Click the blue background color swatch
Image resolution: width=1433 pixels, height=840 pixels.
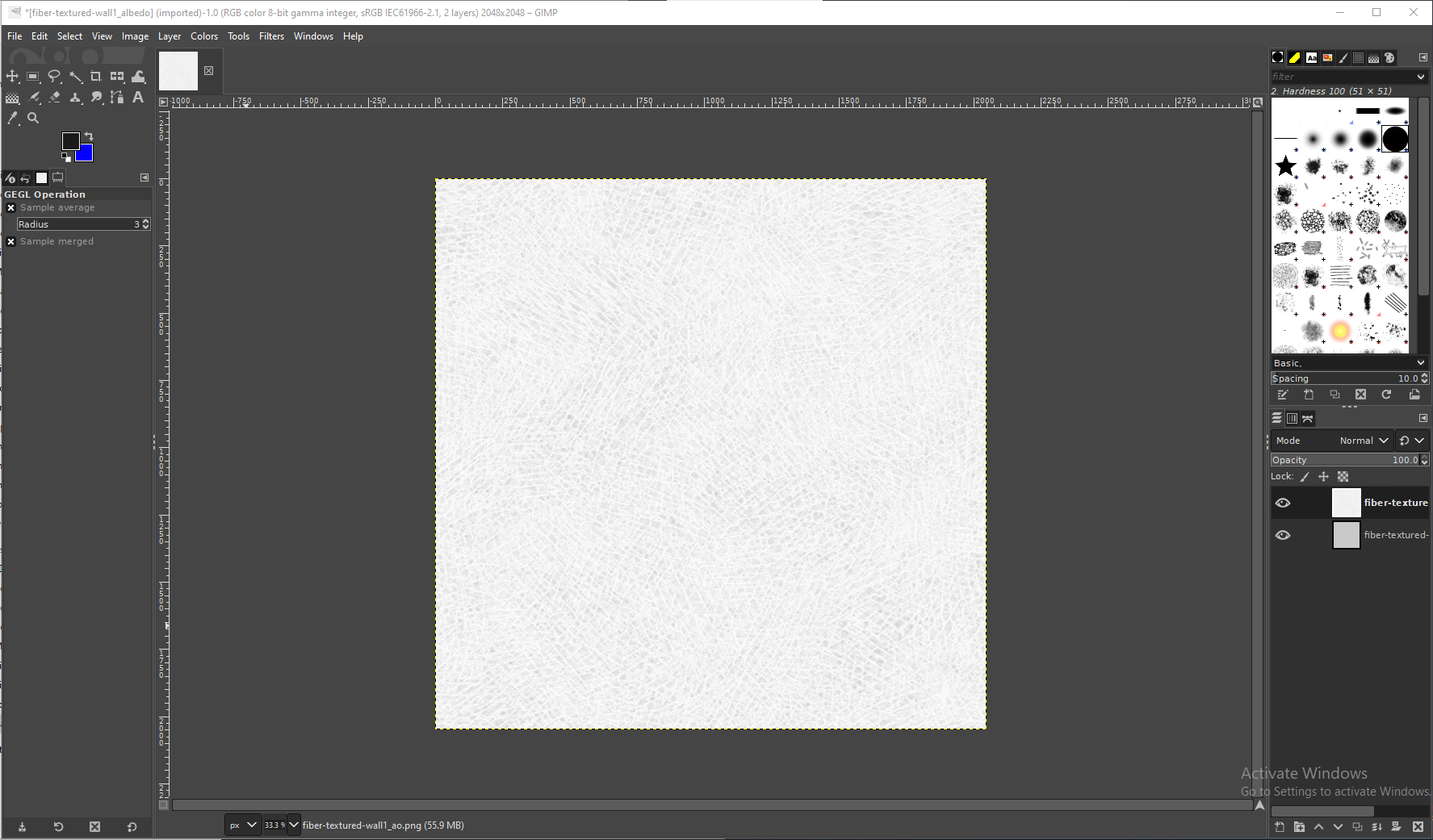86,154
